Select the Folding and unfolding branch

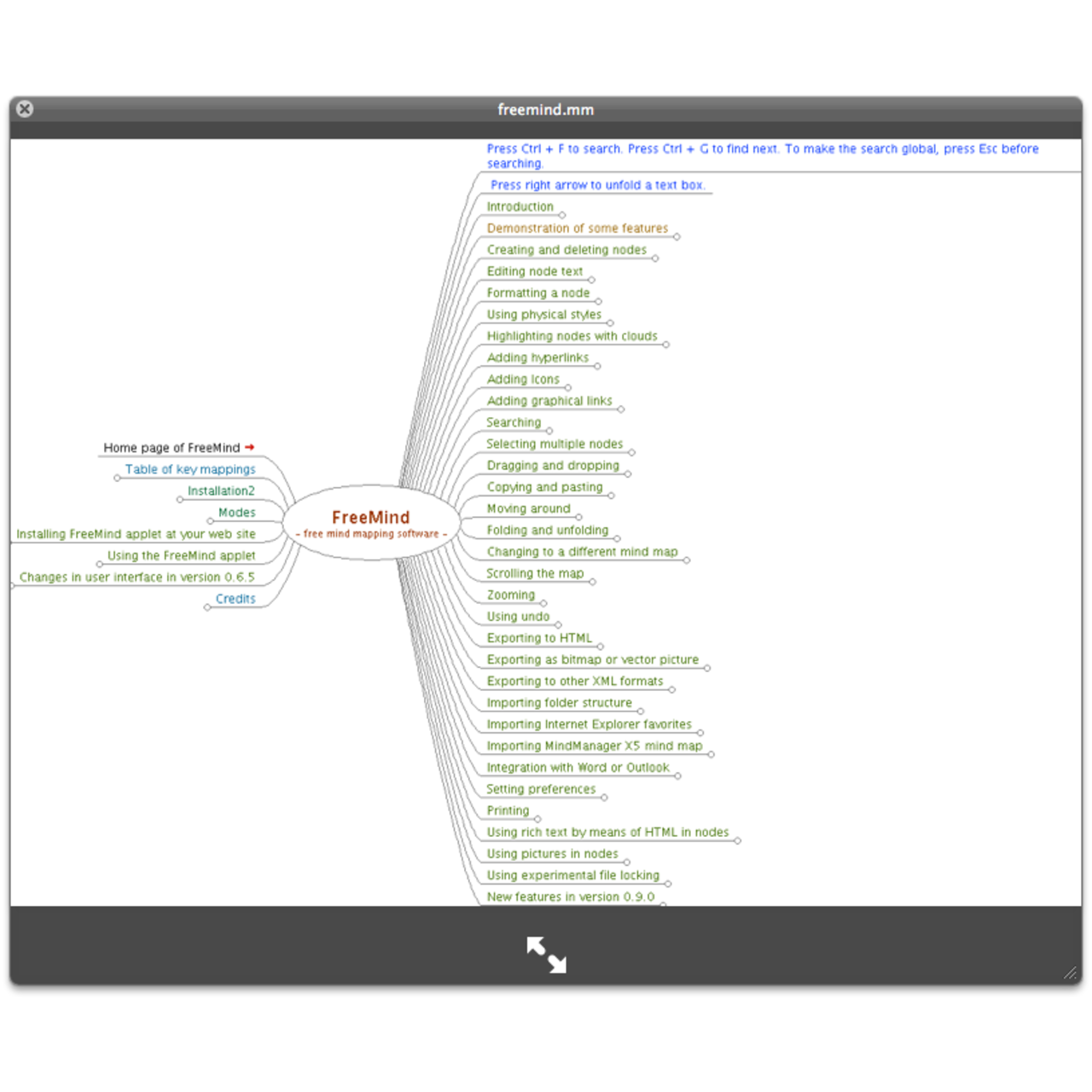[548, 531]
